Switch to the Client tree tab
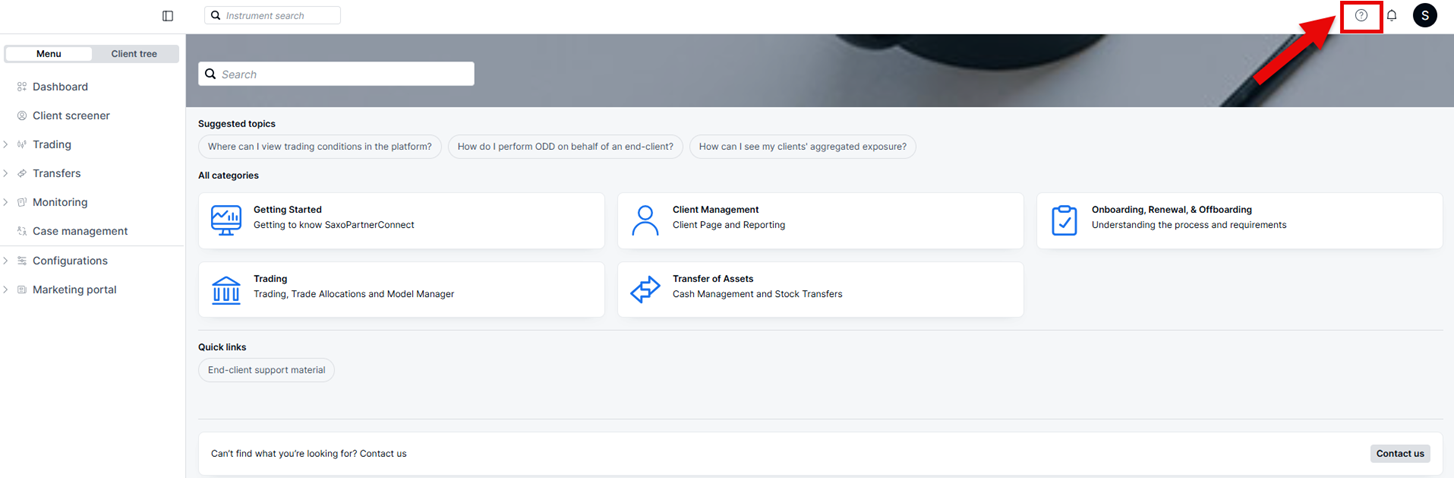The image size is (1454, 478). tap(134, 54)
